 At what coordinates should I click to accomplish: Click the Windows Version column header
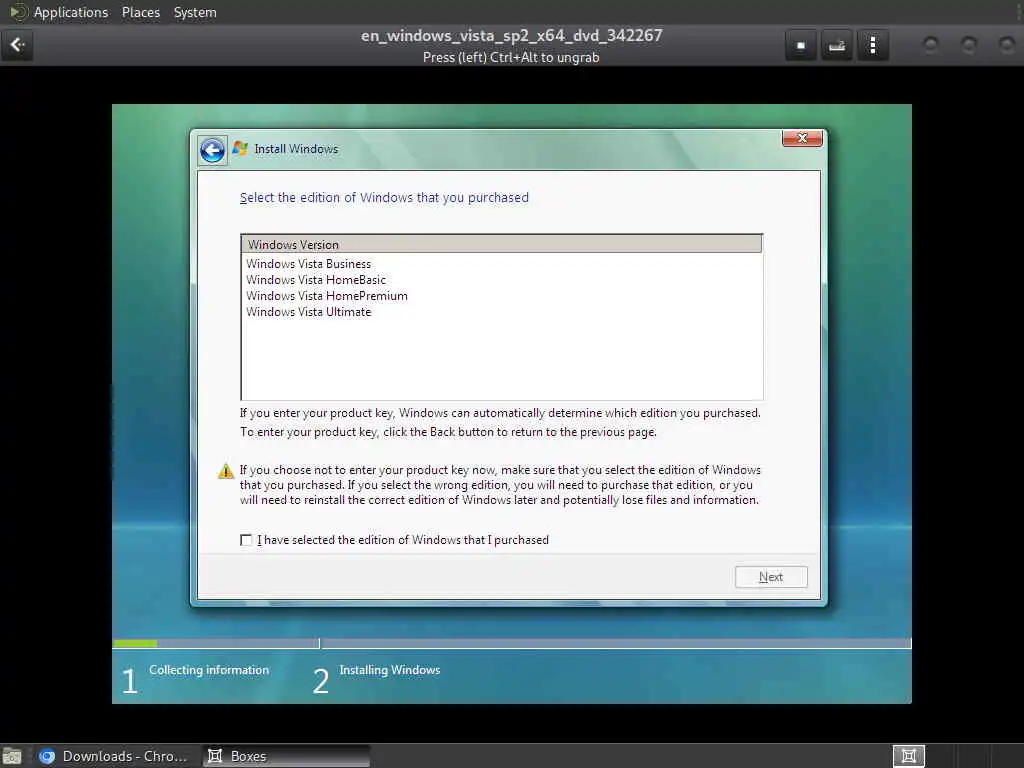tap(501, 244)
